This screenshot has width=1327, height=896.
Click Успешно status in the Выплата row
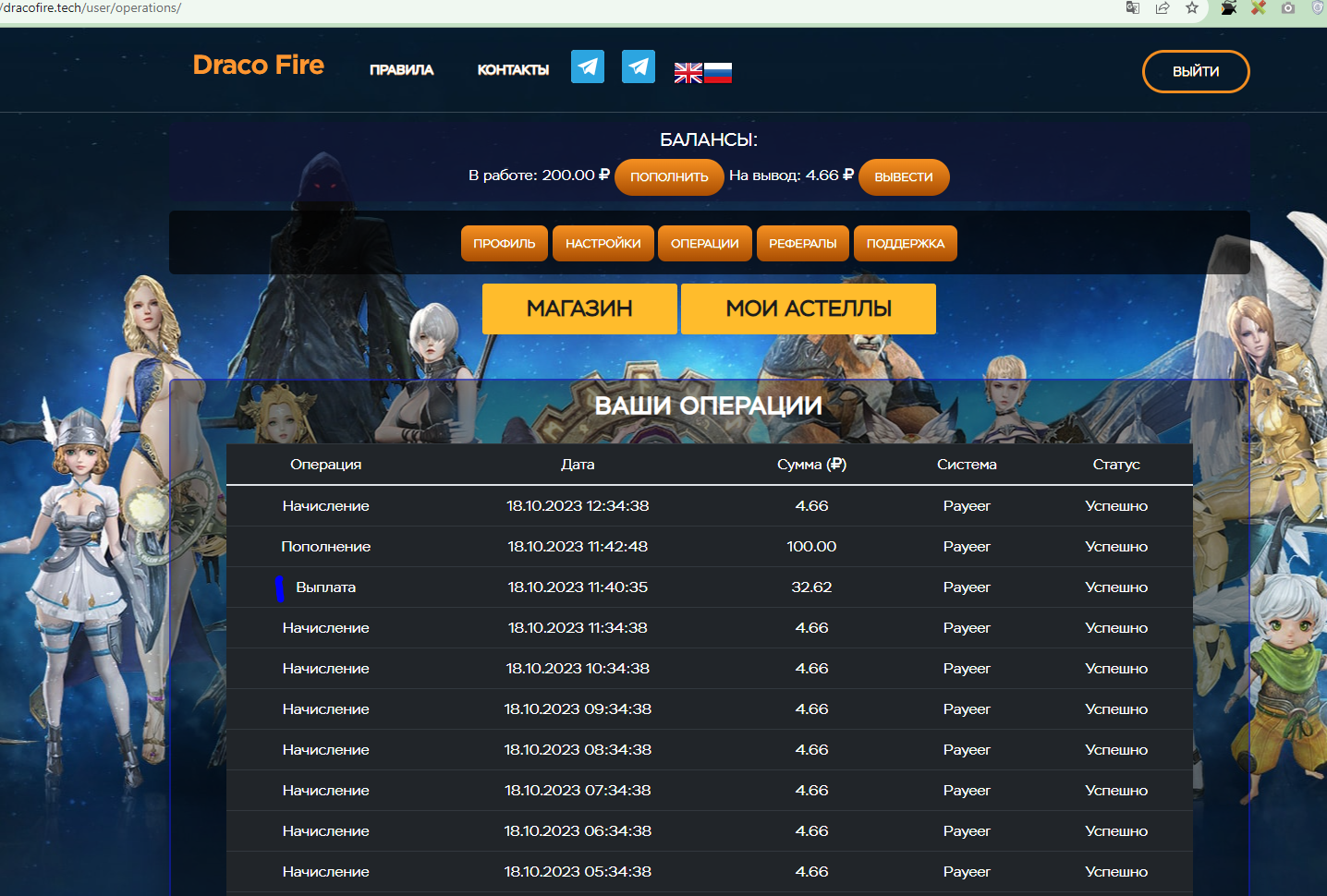point(1116,587)
